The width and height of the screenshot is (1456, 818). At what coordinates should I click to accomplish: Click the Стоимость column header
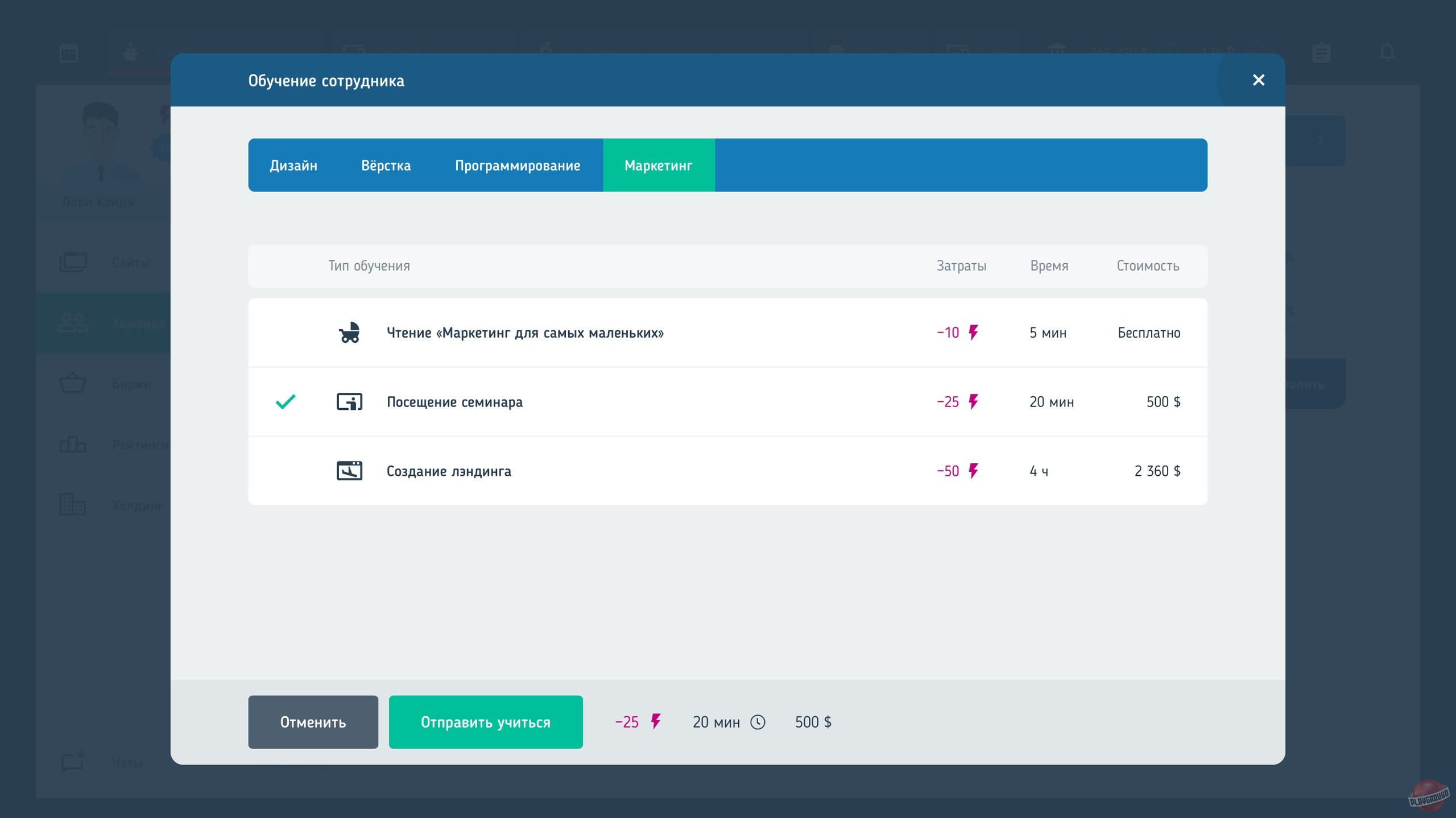coord(1148,266)
